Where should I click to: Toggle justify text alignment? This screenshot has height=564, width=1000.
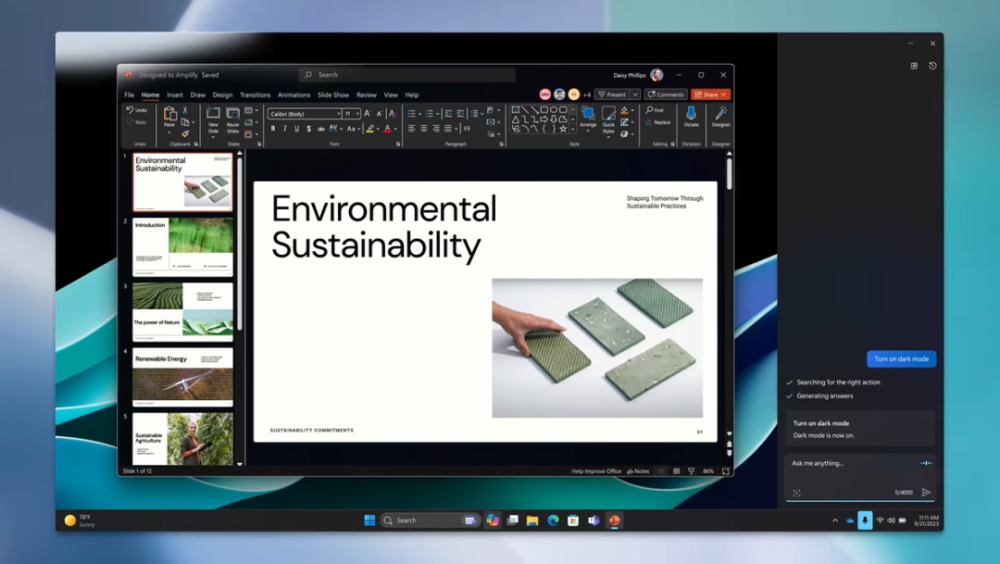pos(448,128)
